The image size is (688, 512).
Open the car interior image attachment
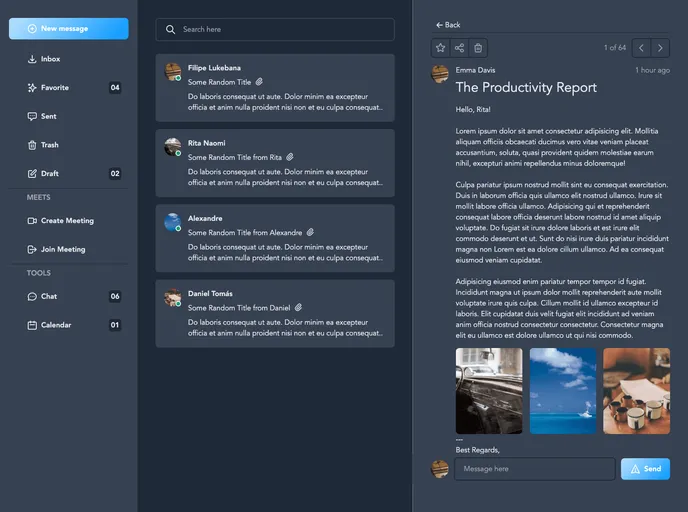click(489, 391)
